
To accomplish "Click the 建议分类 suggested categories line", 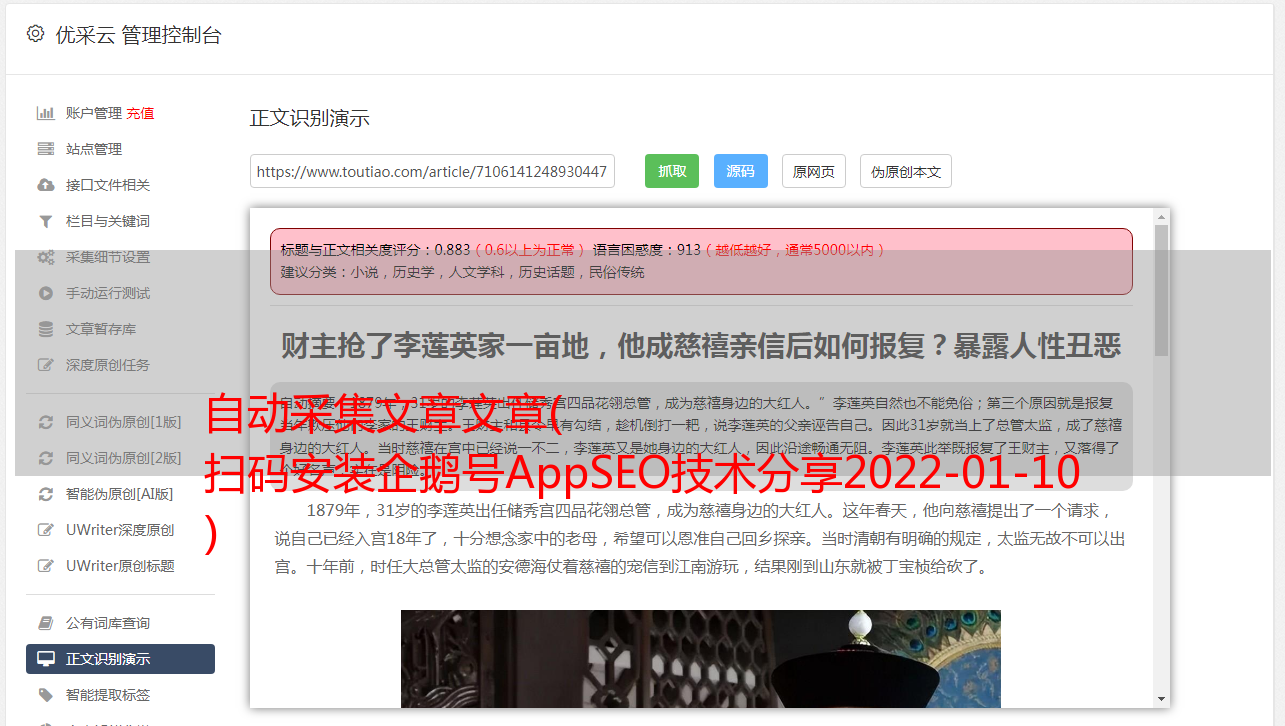I will pos(462,272).
